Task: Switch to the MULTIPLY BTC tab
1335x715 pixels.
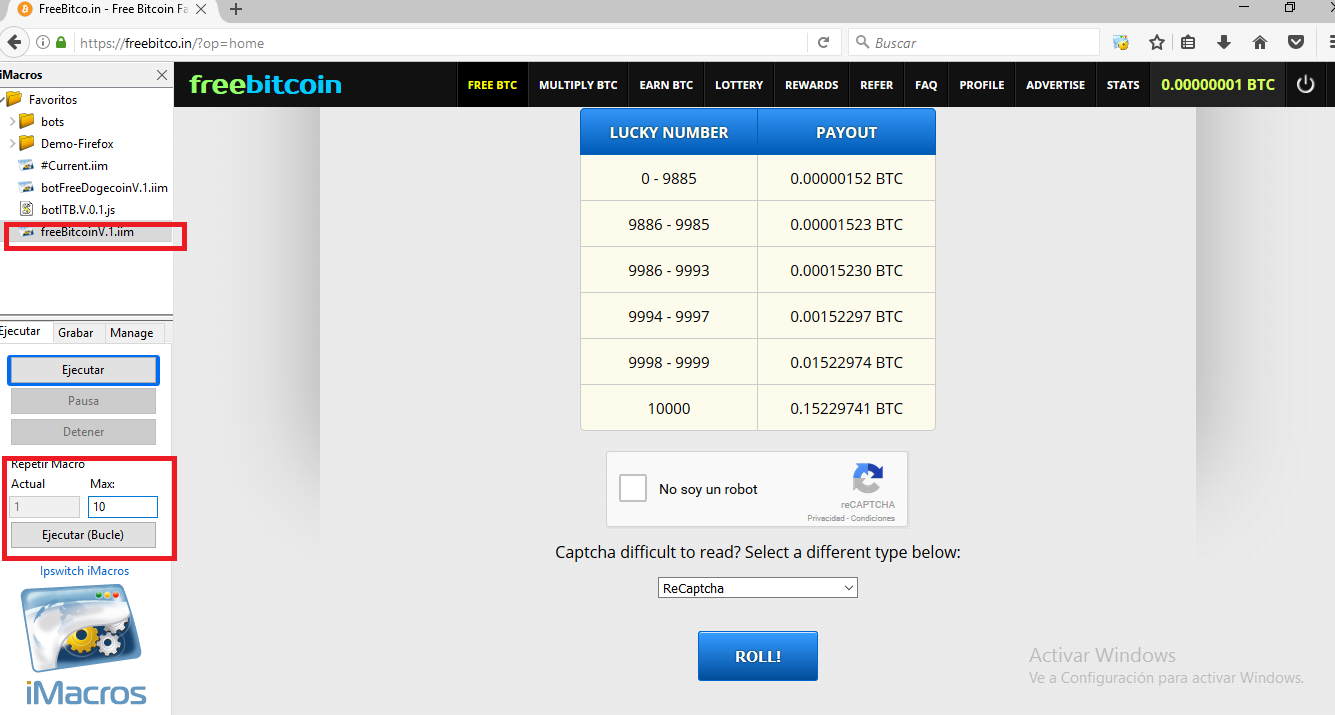Action: tap(578, 84)
